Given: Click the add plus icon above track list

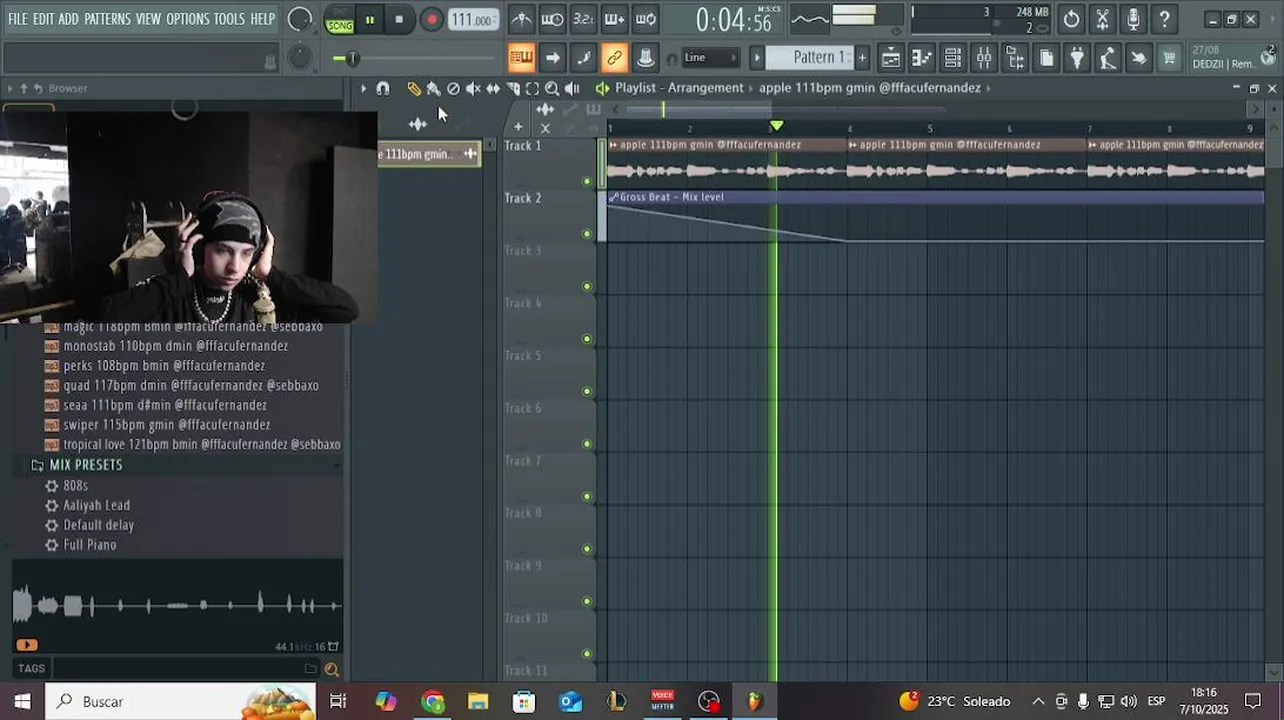Looking at the screenshot, I should tap(518, 127).
